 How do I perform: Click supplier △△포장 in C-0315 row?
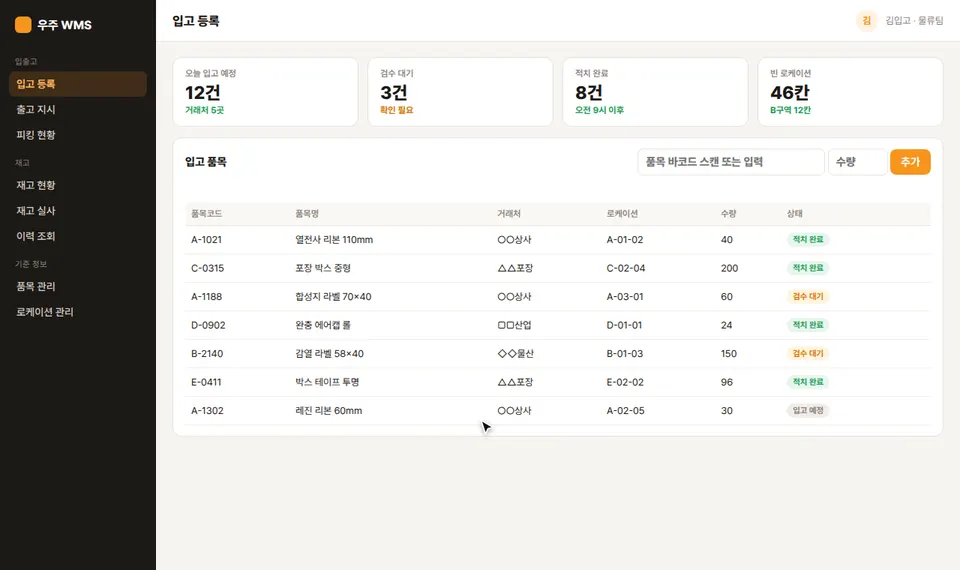pos(515,268)
